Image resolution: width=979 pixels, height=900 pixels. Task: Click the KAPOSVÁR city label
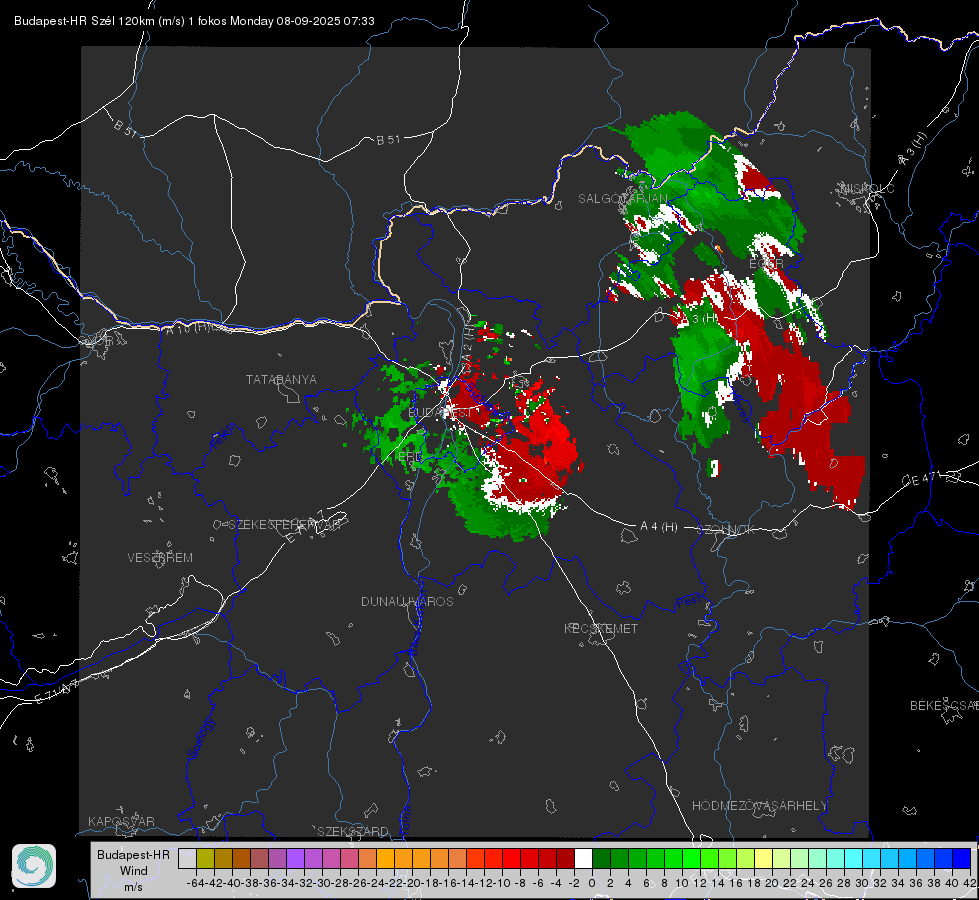(121, 821)
